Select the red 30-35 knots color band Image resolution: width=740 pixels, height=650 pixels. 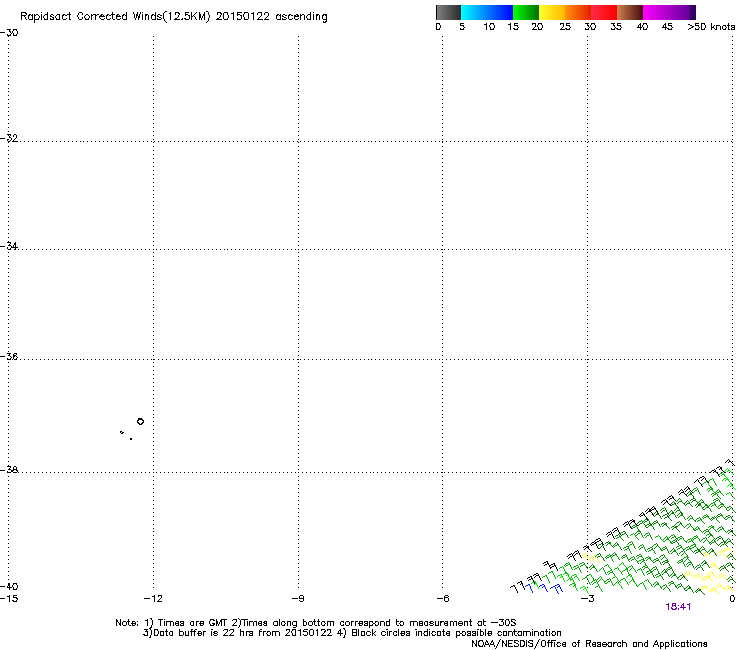point(604,12)
